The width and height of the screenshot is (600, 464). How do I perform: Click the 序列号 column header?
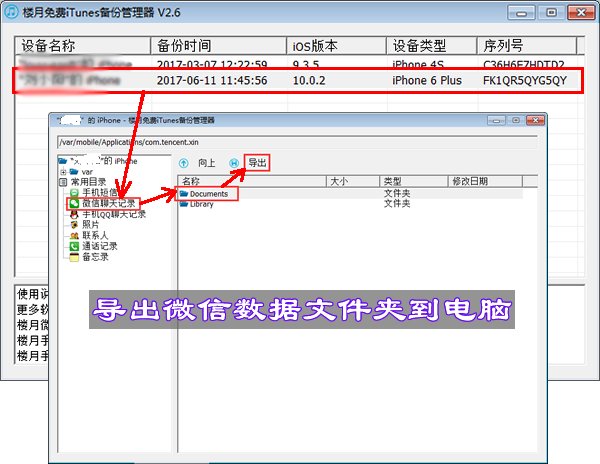527,46
